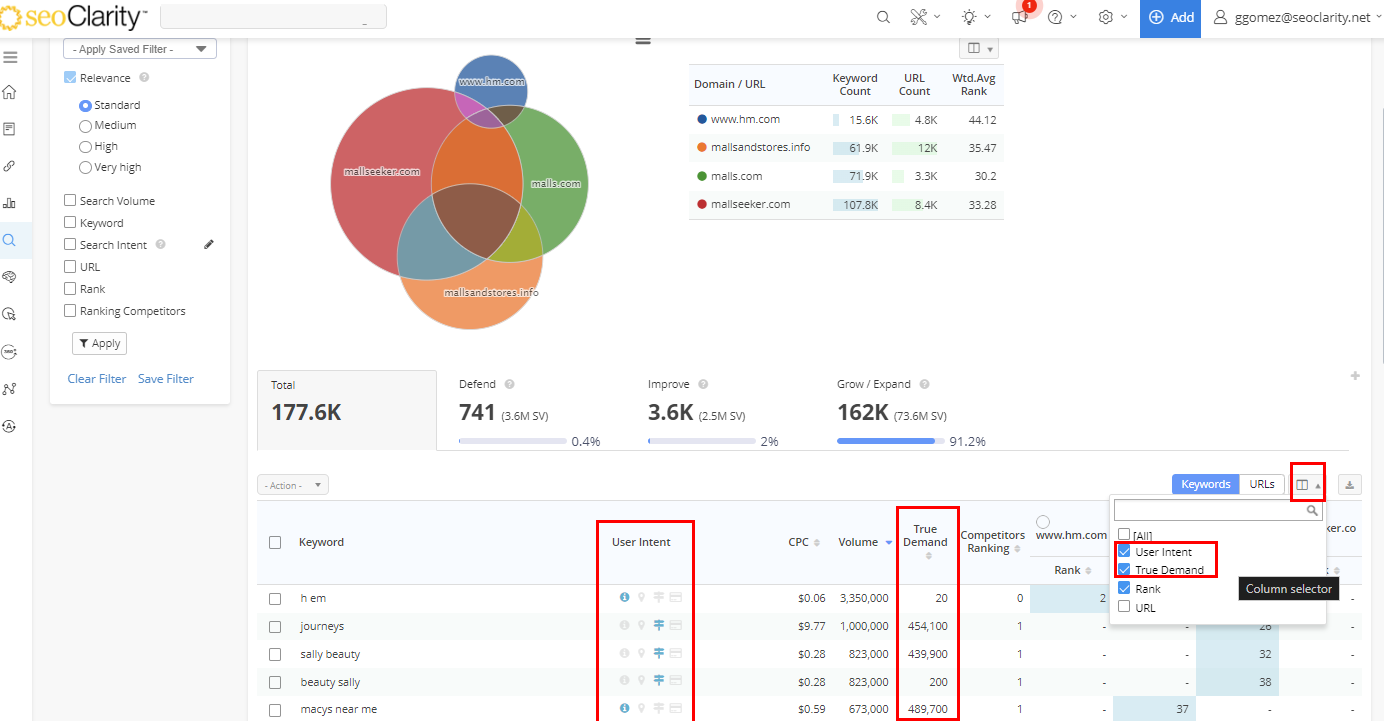The height and width of the screenshot is (721, 1384).
Task: Click the search magnifier icon in top bar
Action: tap(883, 17)
